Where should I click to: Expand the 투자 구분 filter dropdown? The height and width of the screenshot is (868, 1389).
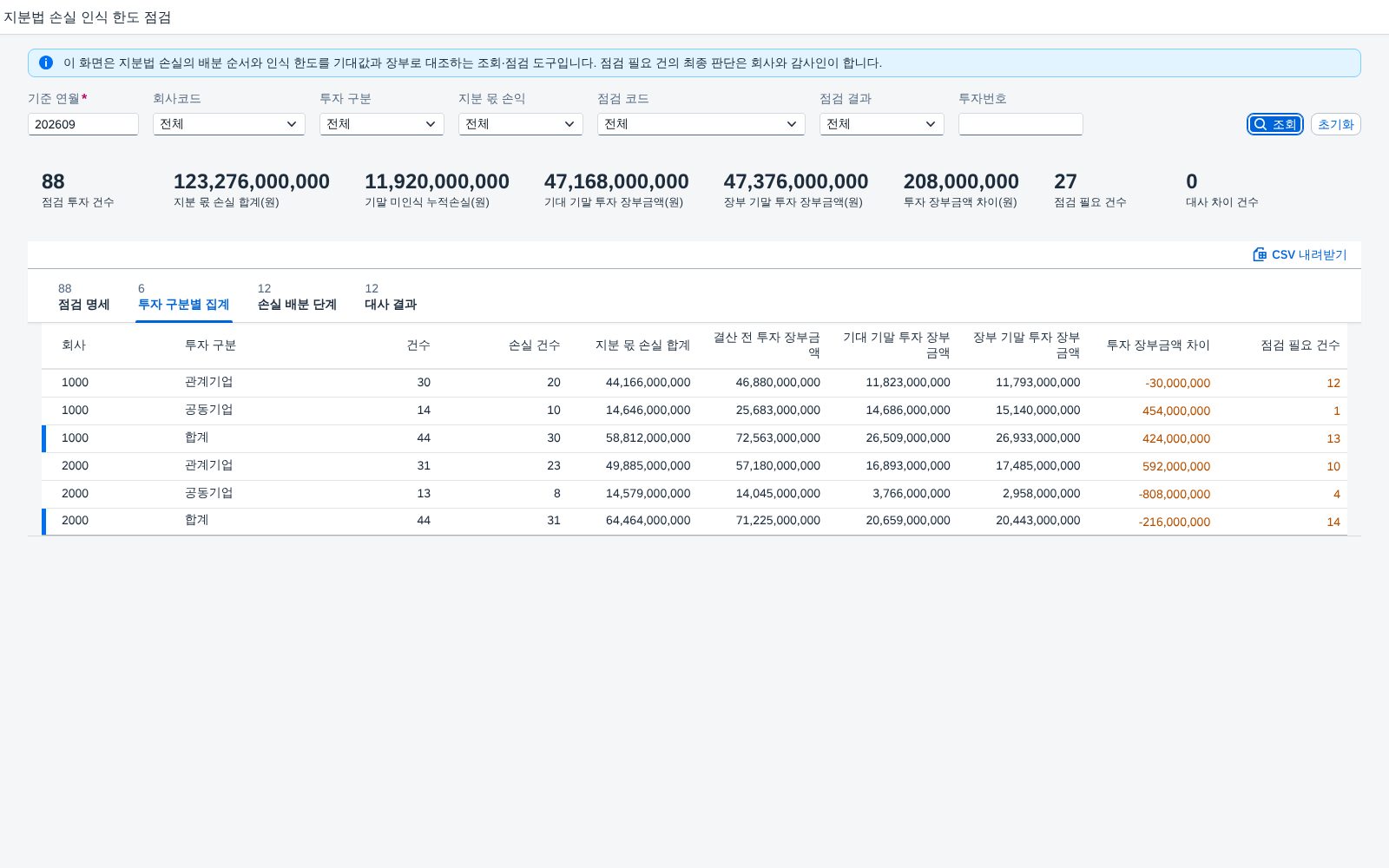(x=382, y=124)
